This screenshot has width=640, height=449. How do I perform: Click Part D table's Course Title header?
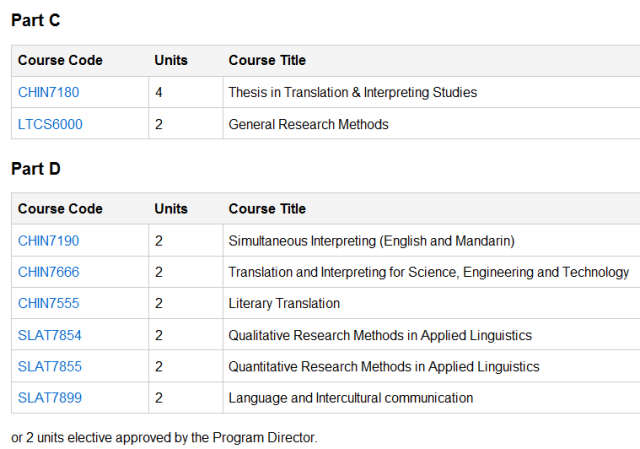click(x=267, y=209)
